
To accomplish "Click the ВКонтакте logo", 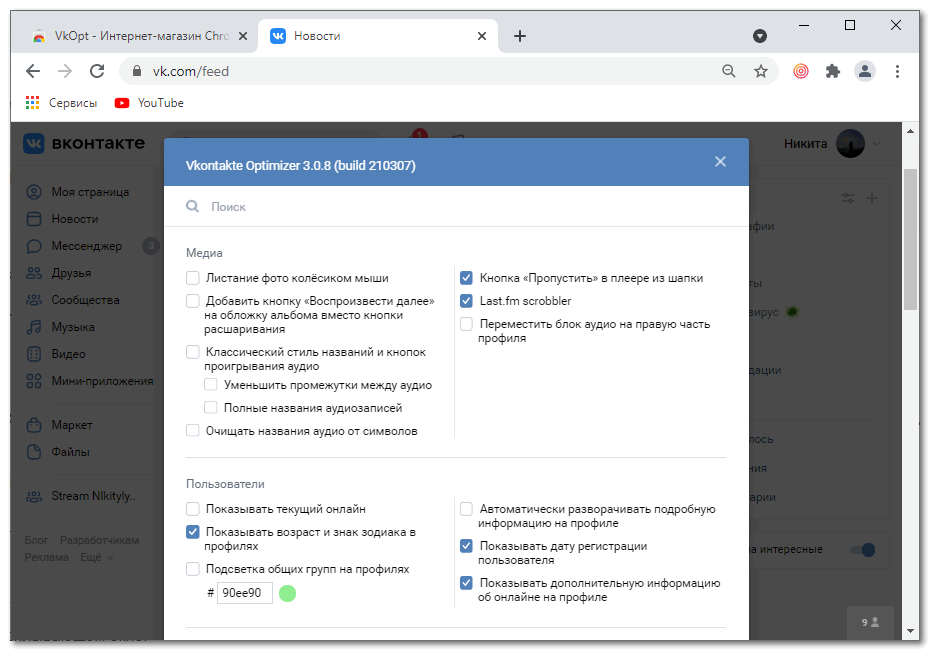I will tap(84, 143).
